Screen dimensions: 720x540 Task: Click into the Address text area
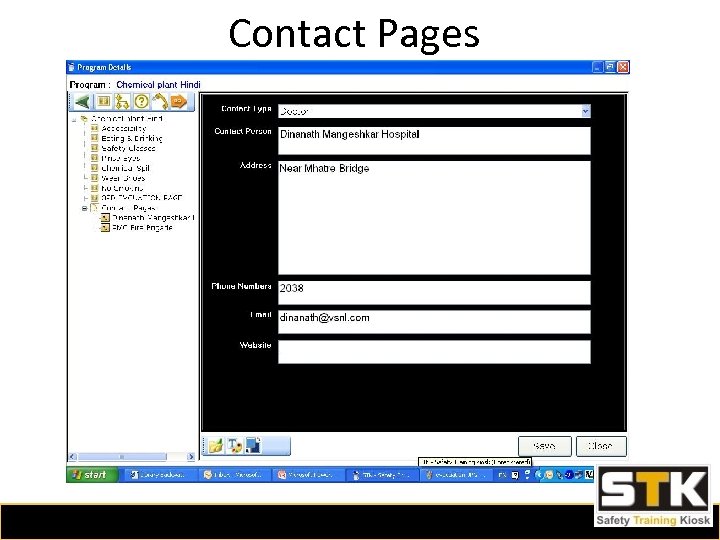tap(434, 218)
